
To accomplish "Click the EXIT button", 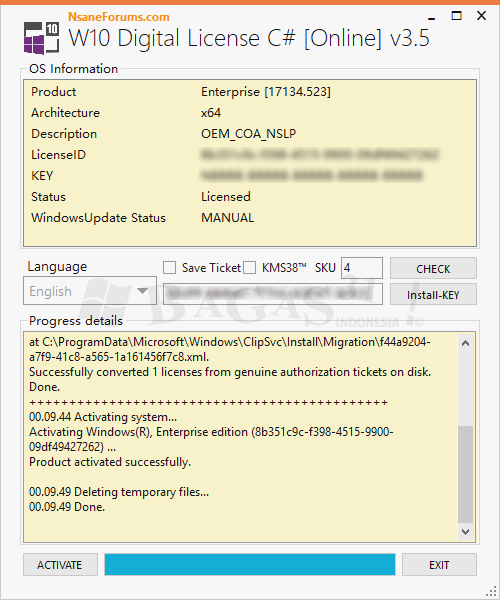I will [439, 564].
